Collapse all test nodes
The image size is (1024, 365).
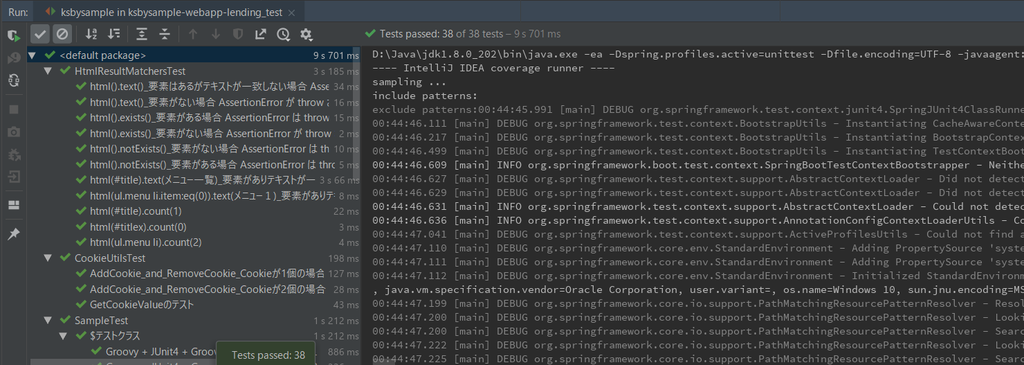coord(165,34)
